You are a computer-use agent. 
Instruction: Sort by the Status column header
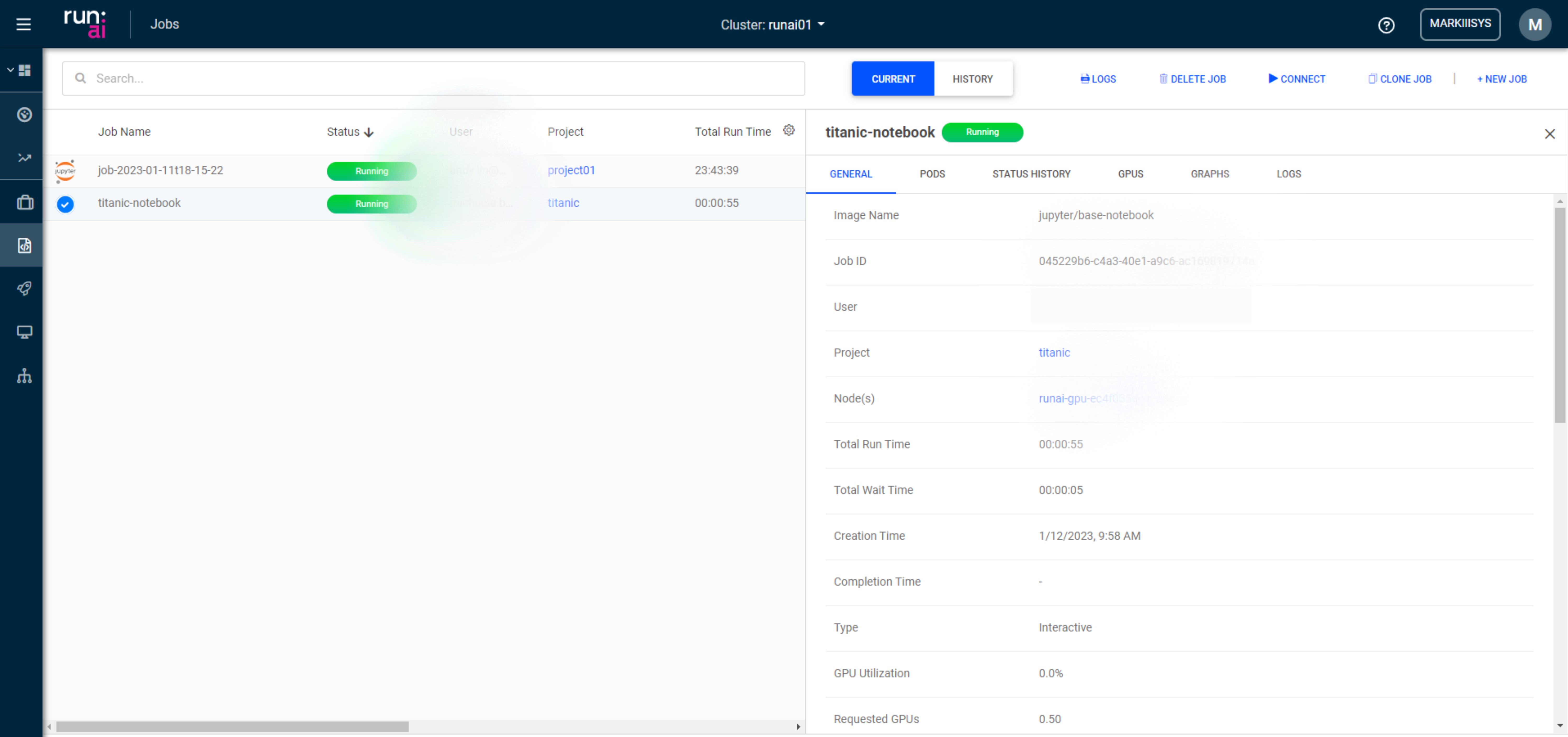[x=350, y=132]
